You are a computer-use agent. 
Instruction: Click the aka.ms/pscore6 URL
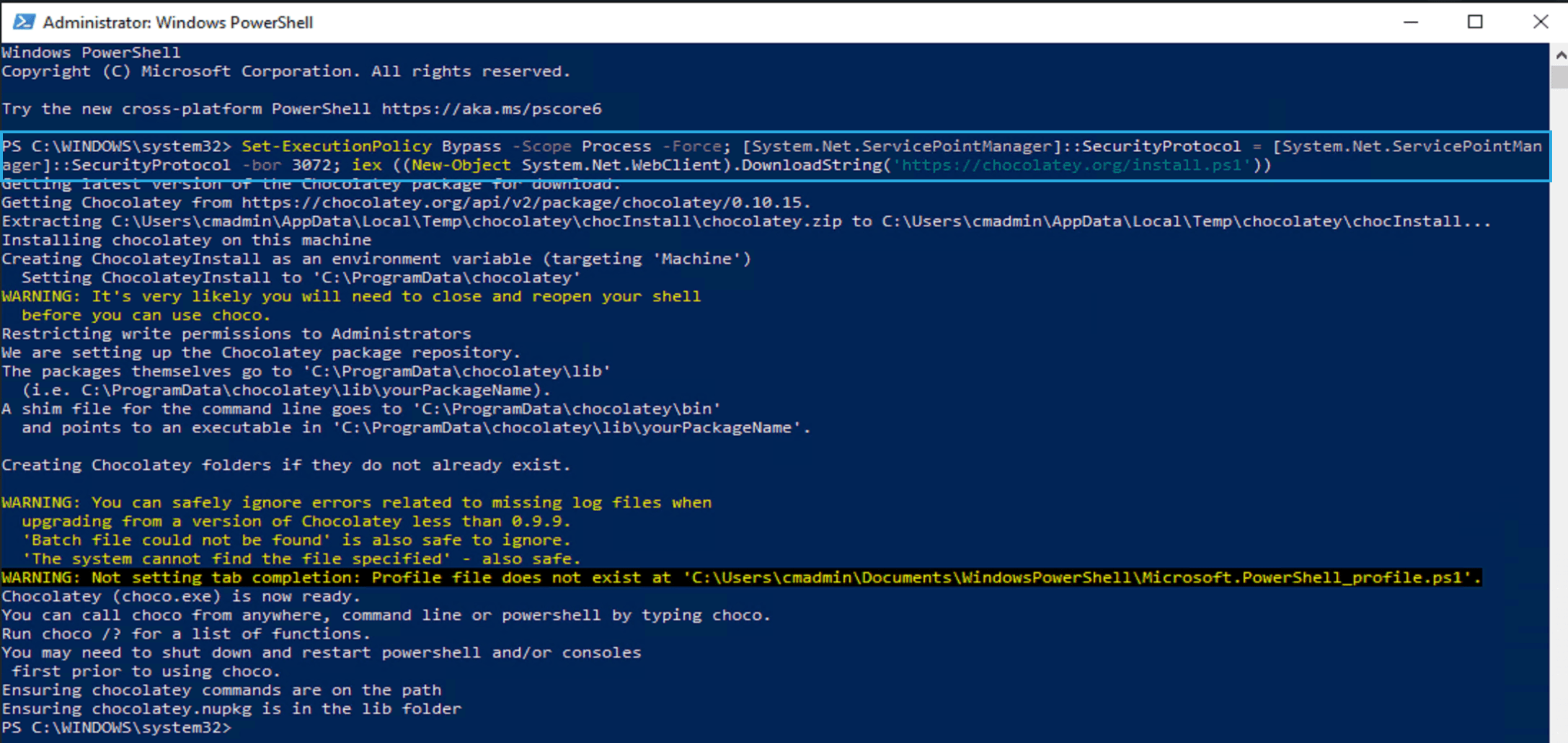491,109
